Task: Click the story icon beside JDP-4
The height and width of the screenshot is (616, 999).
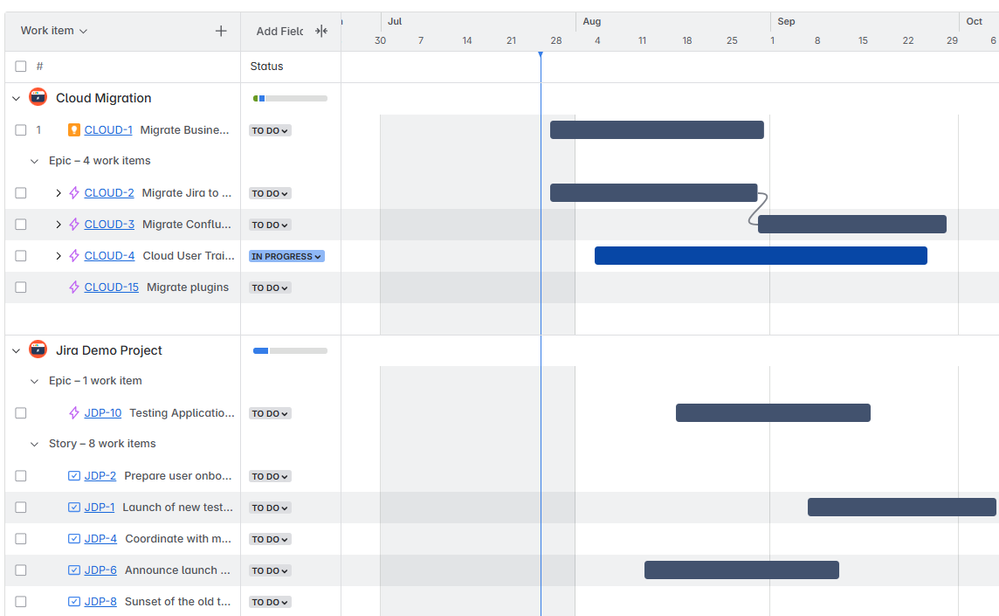Action: tap(74, 538)
